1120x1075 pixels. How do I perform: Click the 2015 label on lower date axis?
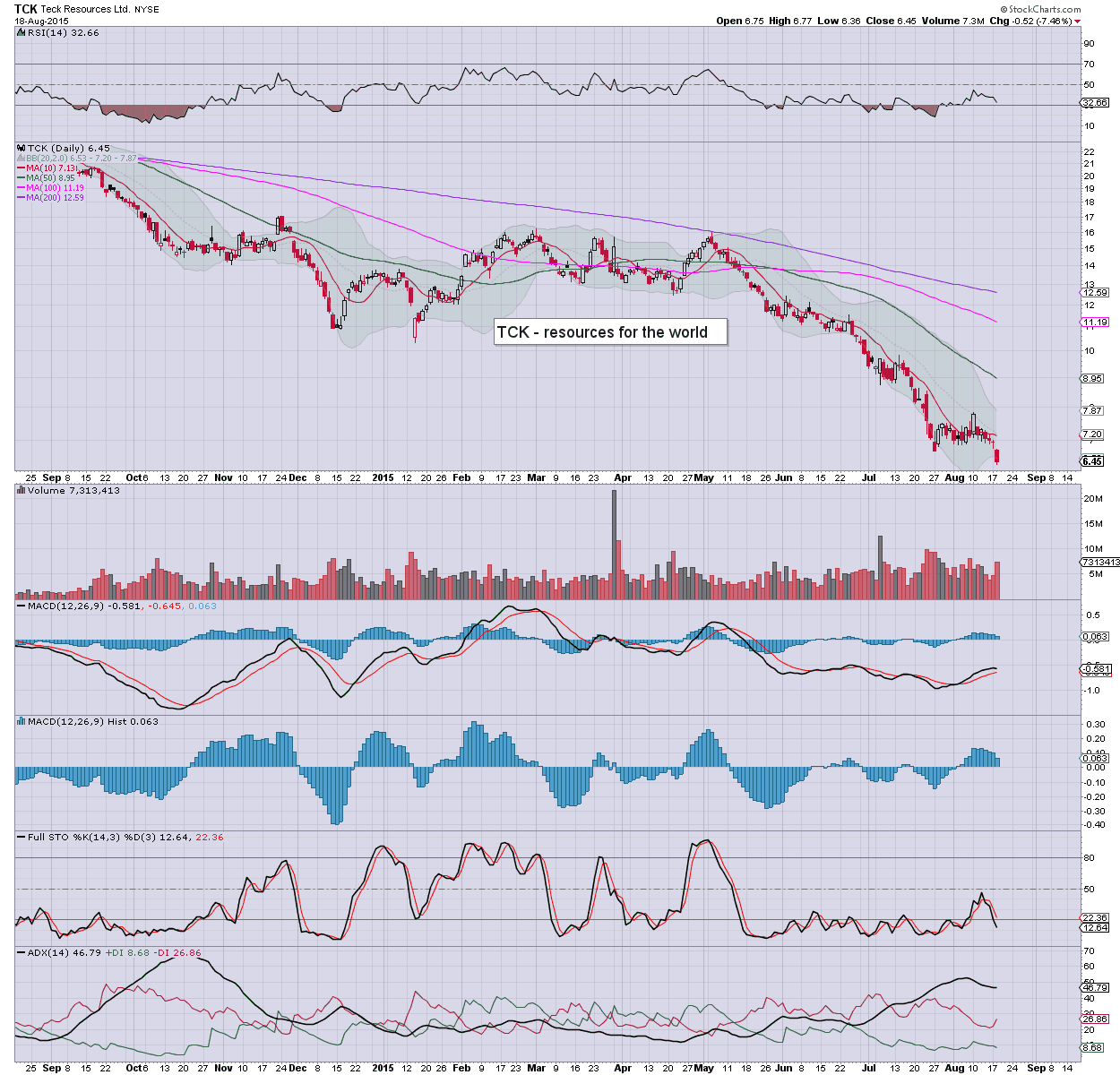(383, 1068)
